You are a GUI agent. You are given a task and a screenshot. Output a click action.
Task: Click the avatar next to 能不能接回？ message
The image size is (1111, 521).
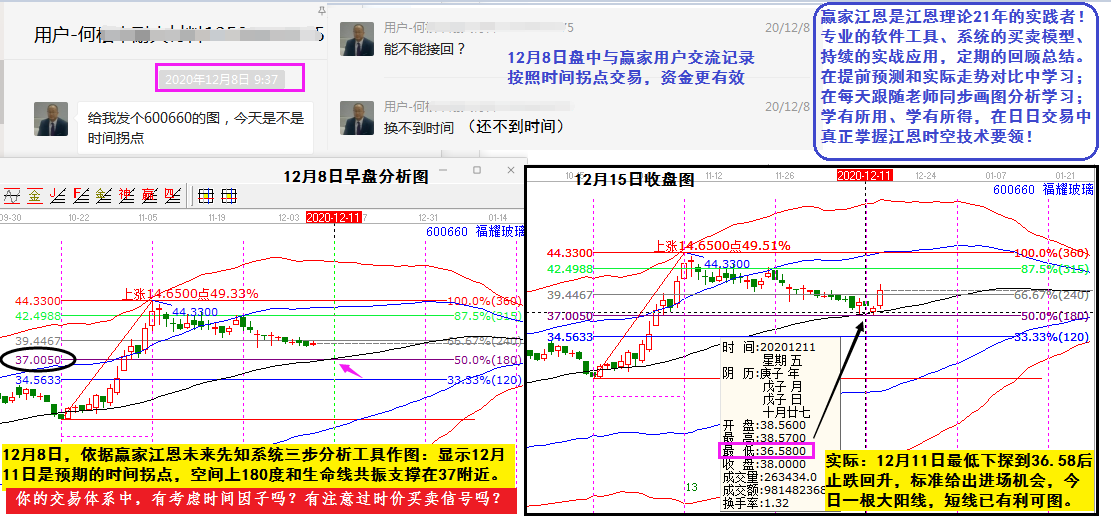pos(357,40)
